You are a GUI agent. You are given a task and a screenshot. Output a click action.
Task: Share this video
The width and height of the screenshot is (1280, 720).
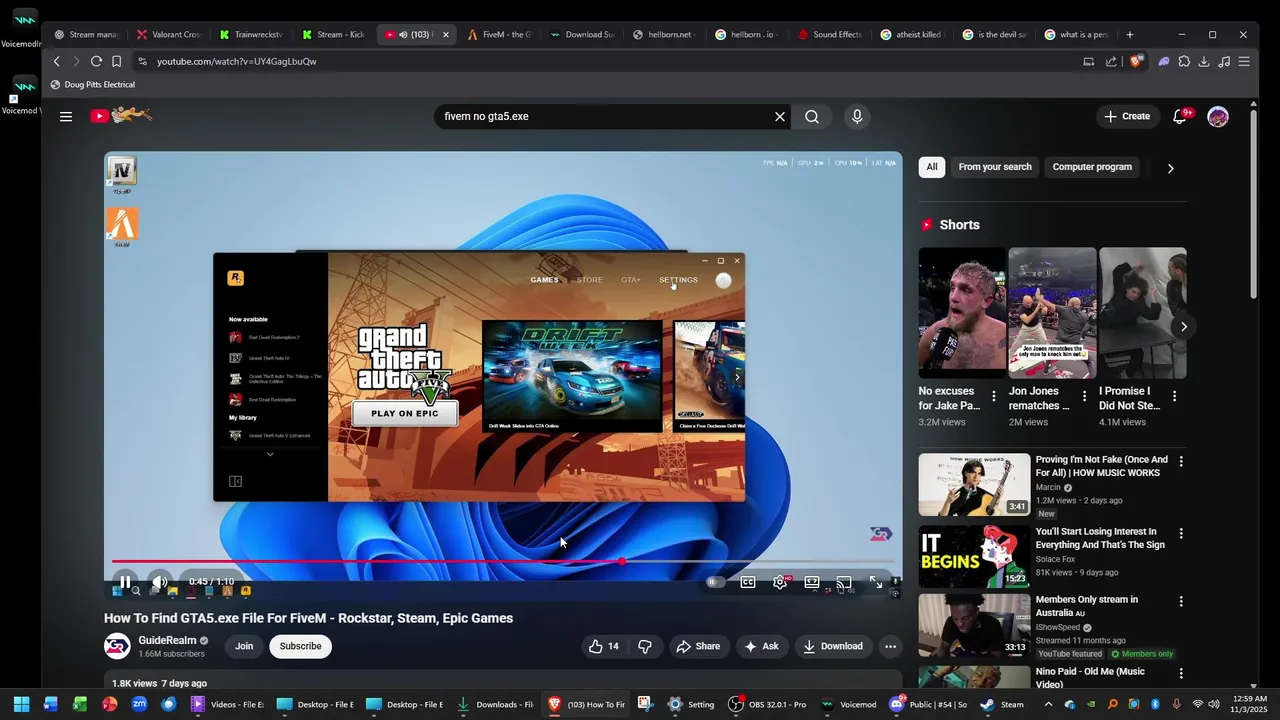(x=698, y=646)
